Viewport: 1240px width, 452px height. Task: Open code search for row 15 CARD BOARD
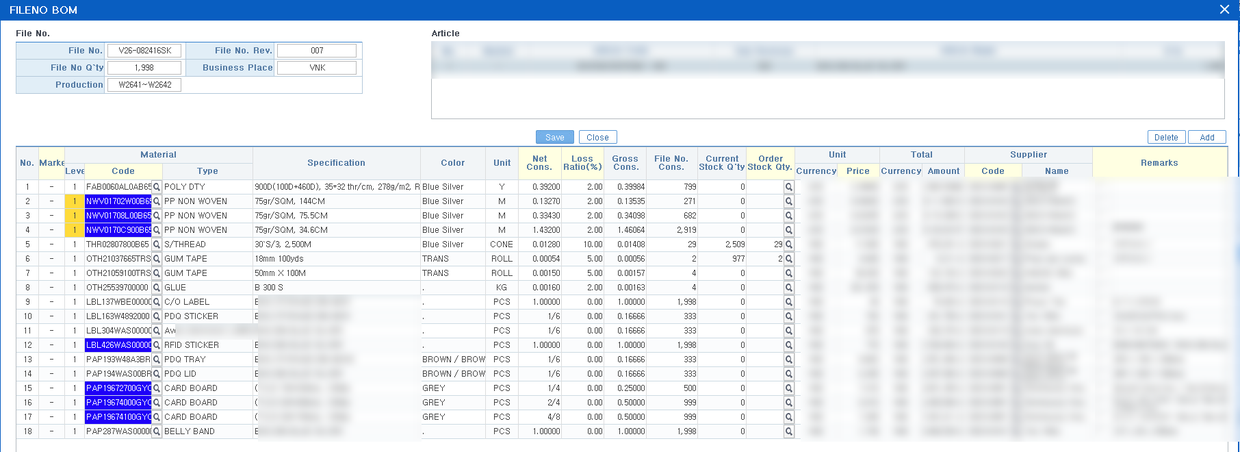[156, 388]
